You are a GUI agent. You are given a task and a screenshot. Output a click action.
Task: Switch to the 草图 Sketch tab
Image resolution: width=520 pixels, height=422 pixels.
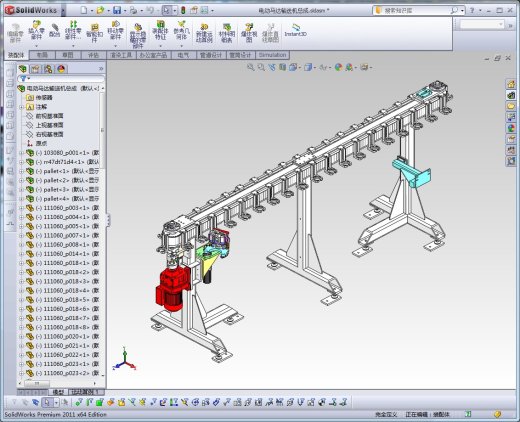[x=68, y=55]
